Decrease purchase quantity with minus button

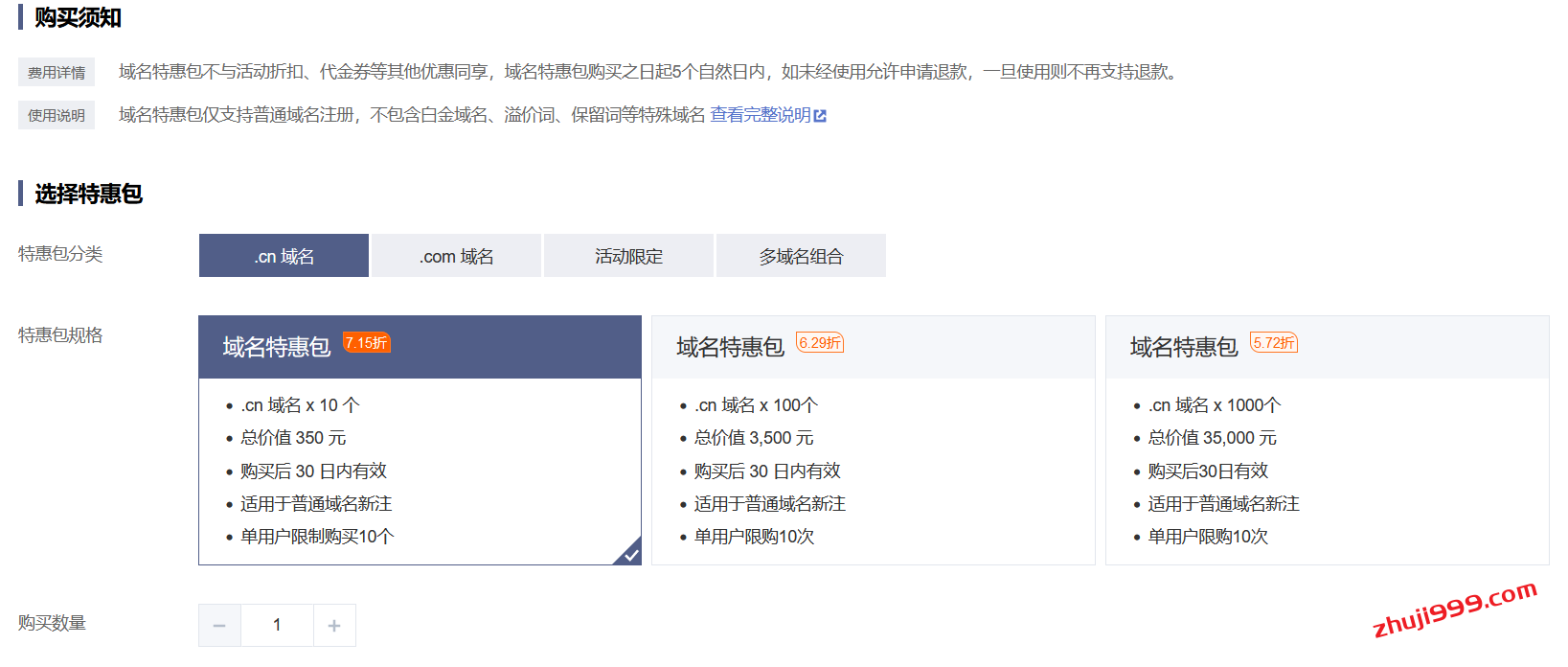[219, 626]
